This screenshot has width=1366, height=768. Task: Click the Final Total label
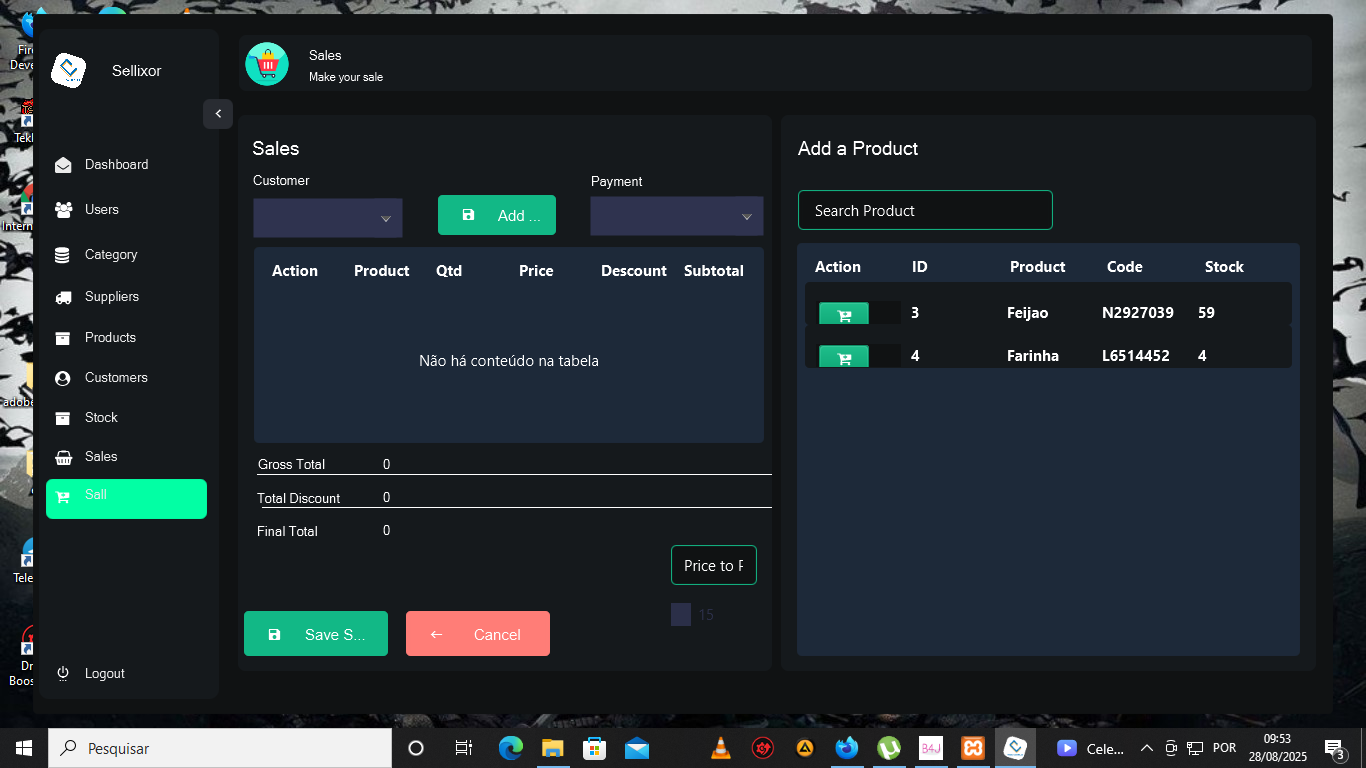[x=287, y=531]
